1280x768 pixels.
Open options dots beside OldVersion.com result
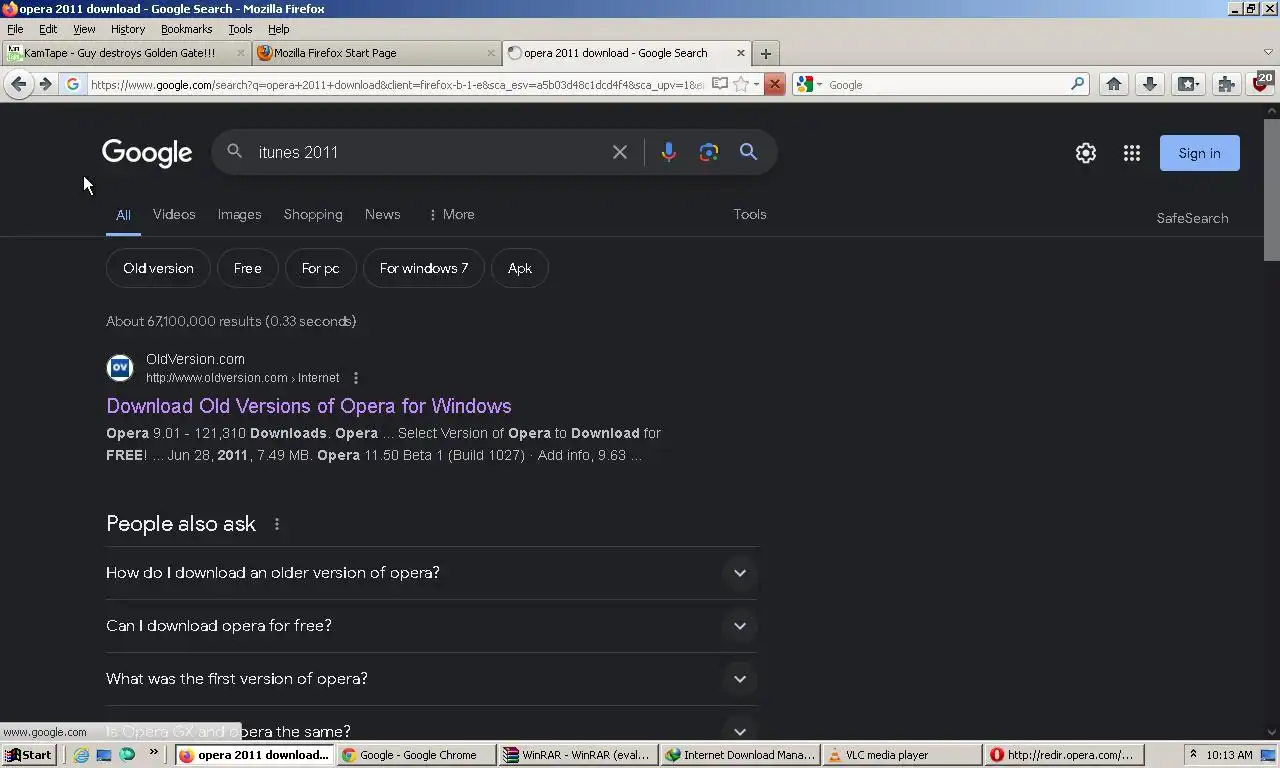click(x=356, y=378)
